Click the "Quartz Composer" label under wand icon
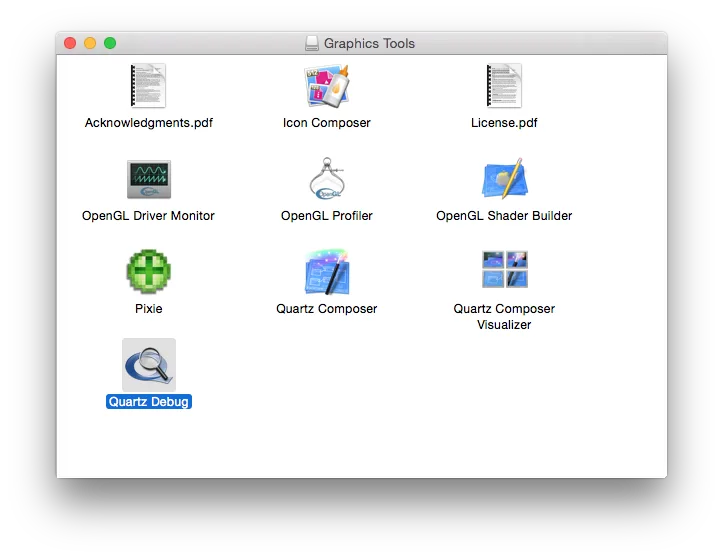The width and height of the screenshot is (723, 558). [x=327, y=309]
